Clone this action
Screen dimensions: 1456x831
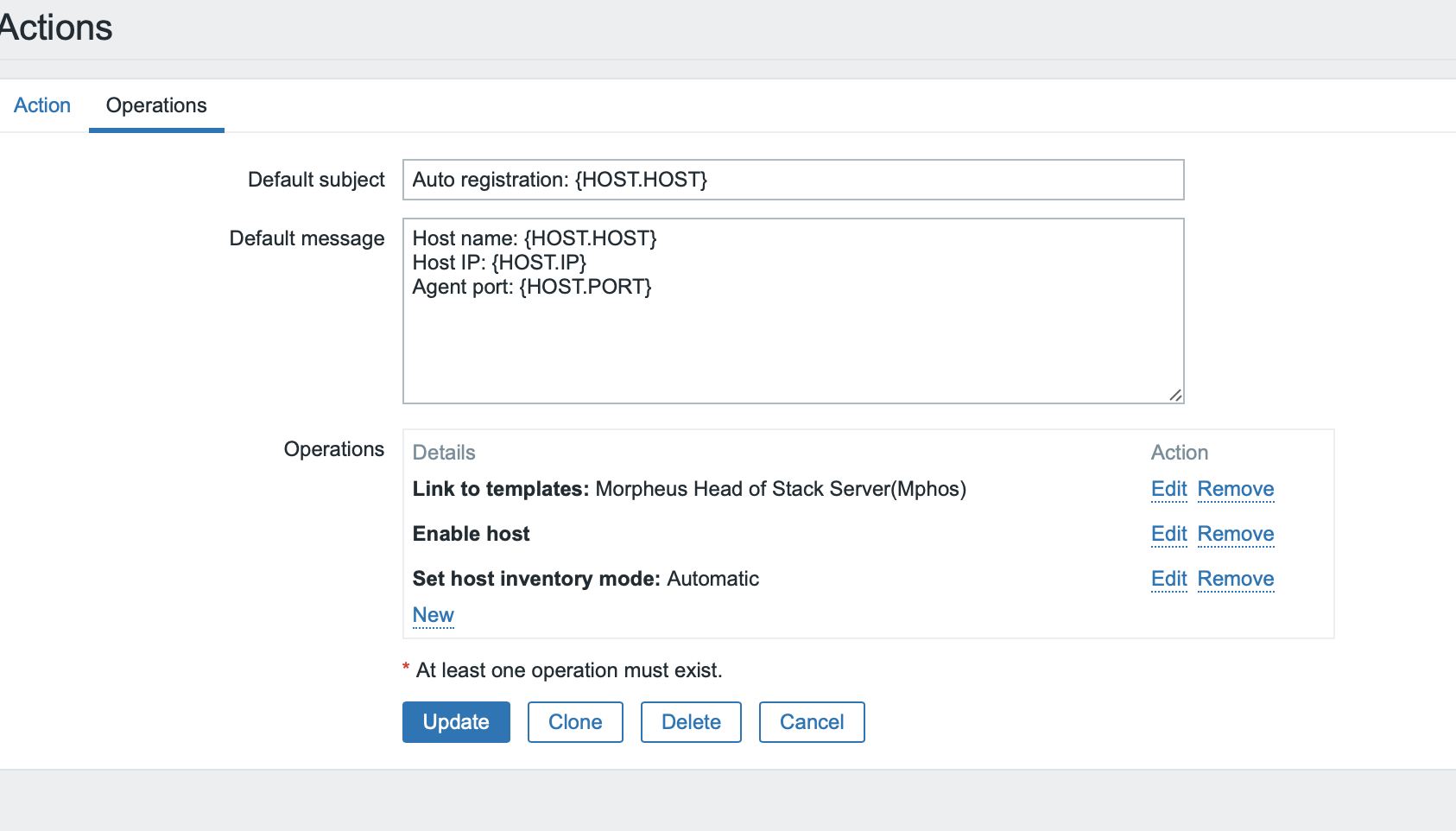point(575,722)
